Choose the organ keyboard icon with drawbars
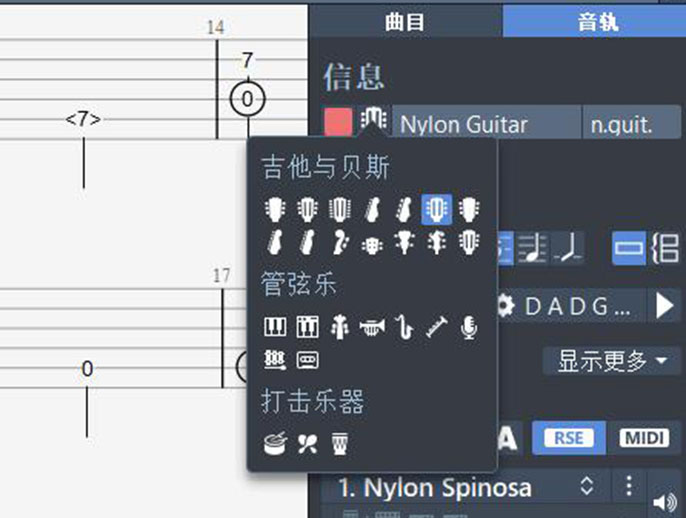The width and height of the screenshot is (686, 518). 308,326
